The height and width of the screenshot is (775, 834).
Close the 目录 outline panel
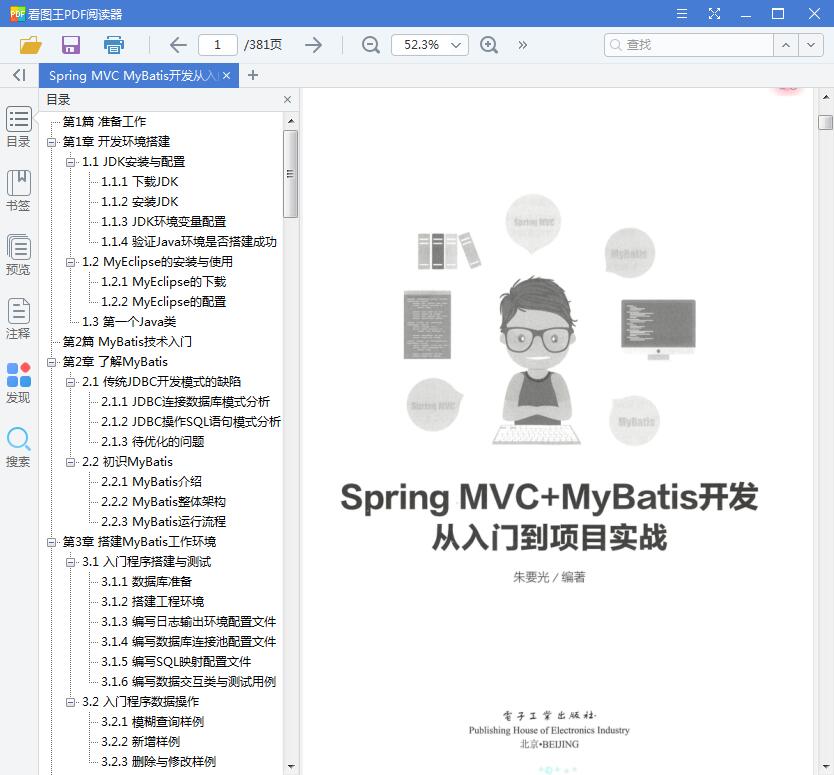tap(287, 99)
